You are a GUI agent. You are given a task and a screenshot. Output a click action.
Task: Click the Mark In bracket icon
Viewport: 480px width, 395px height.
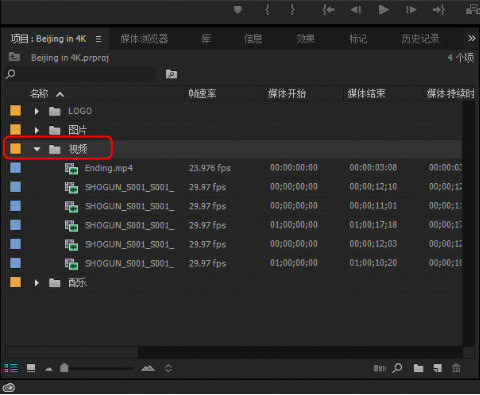pos(267,10)
